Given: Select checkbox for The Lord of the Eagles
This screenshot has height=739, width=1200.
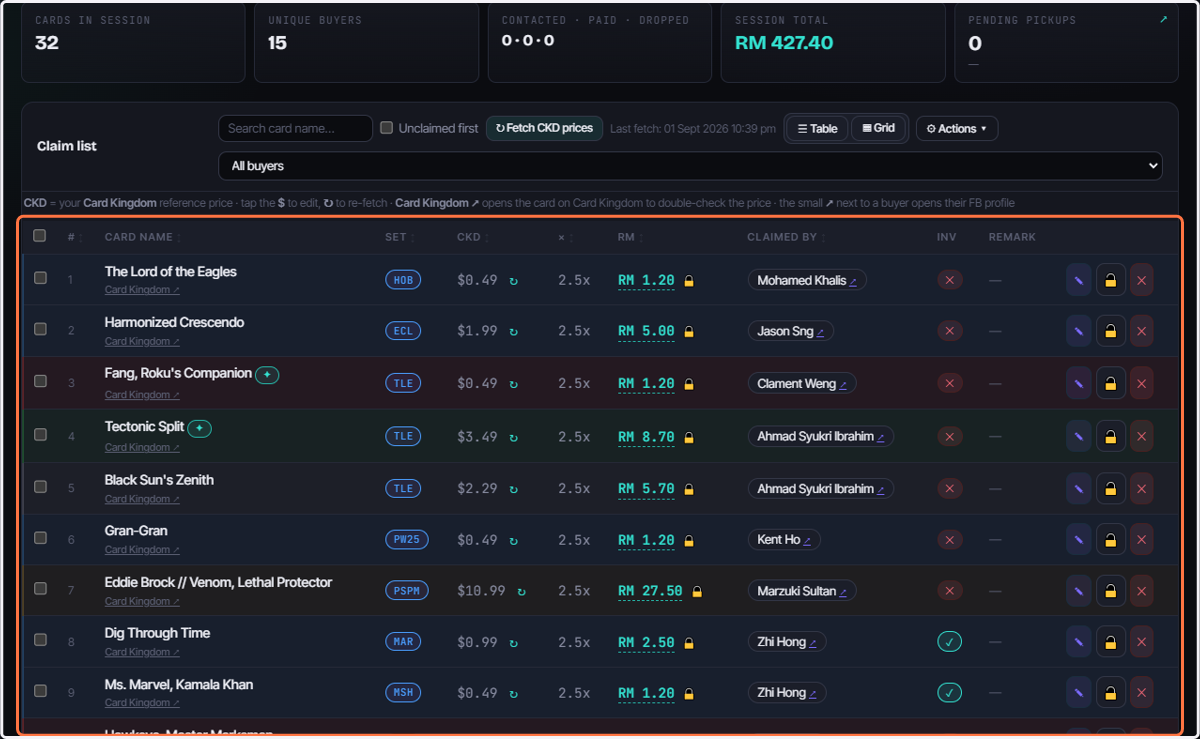Looking at the screenshot, I should tap(40, 278).
